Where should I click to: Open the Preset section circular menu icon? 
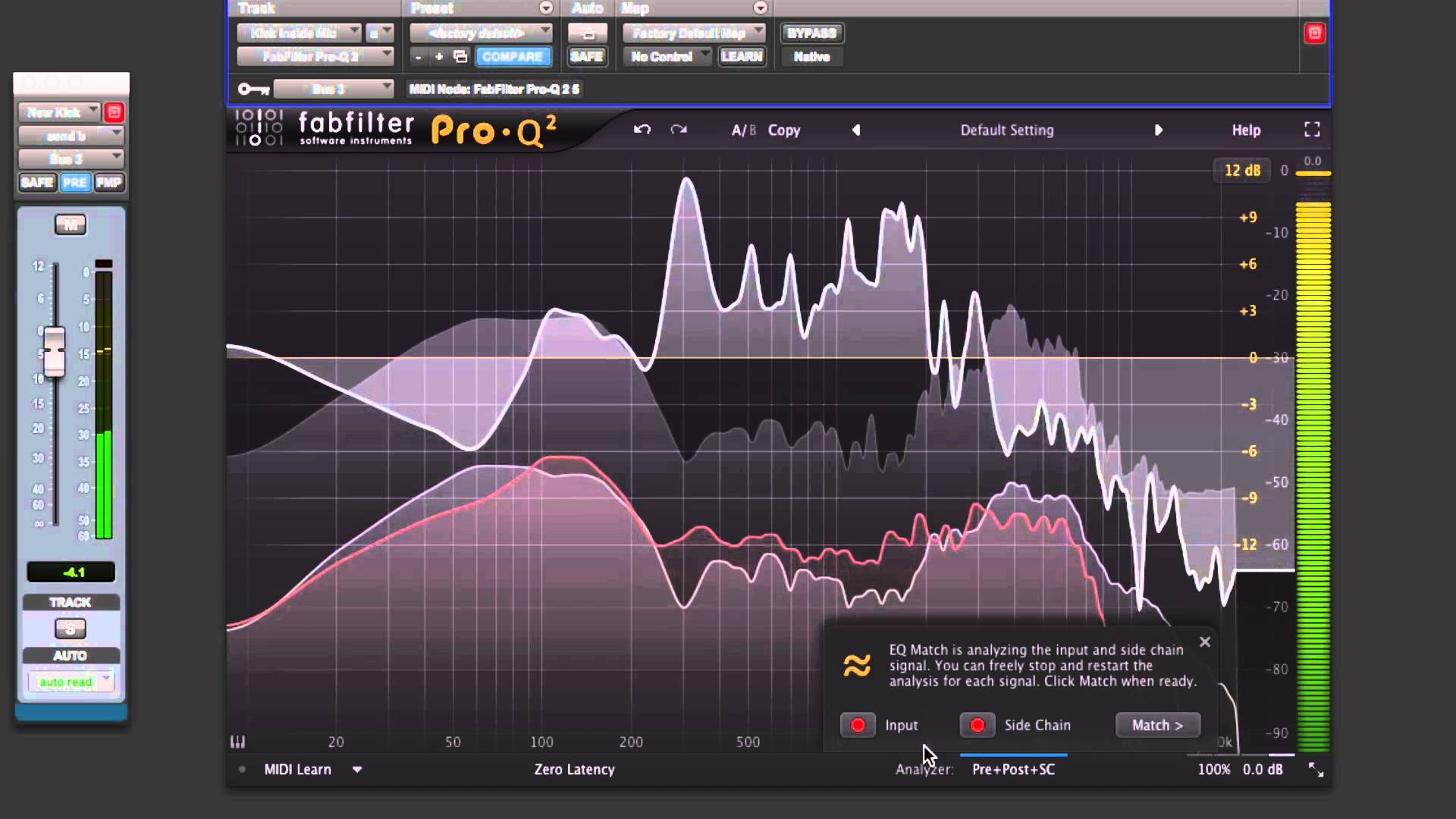pyautogui.click(x=546, y=8)
